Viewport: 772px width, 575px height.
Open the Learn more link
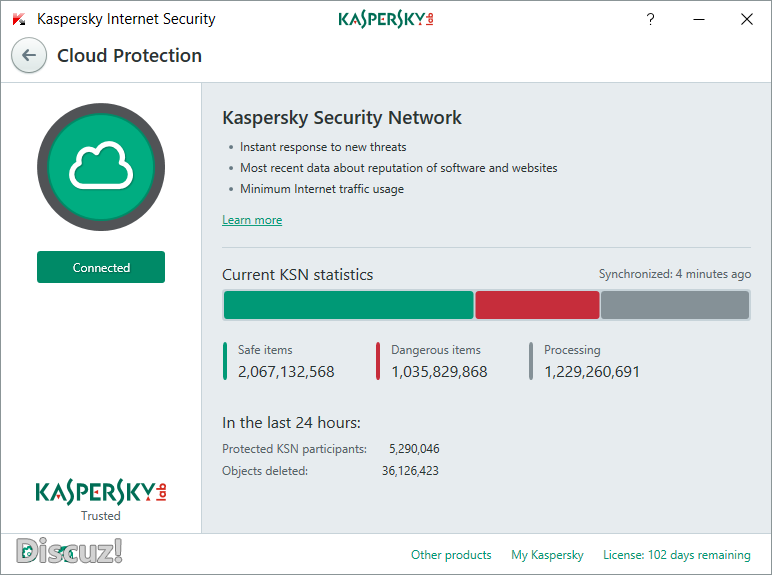click(252, 220)
